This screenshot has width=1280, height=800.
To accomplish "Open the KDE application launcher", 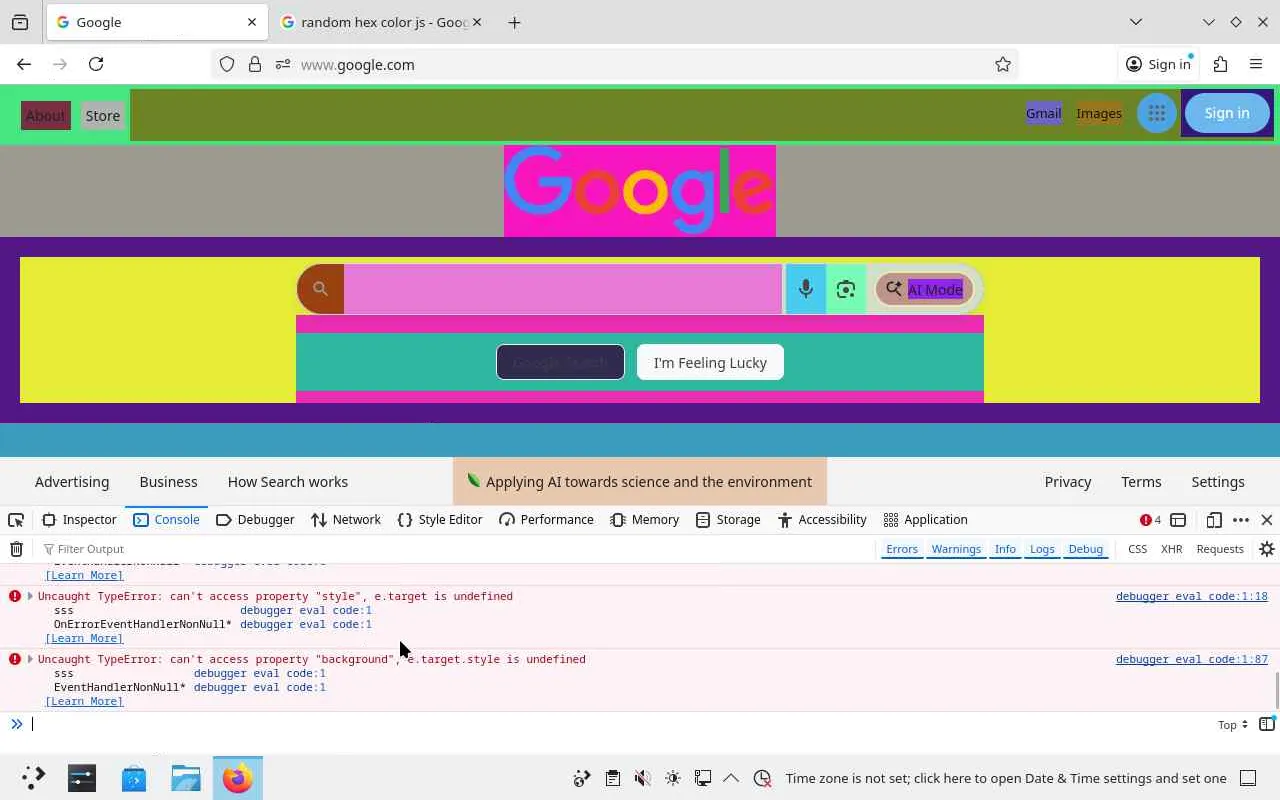I will [33, 778].
